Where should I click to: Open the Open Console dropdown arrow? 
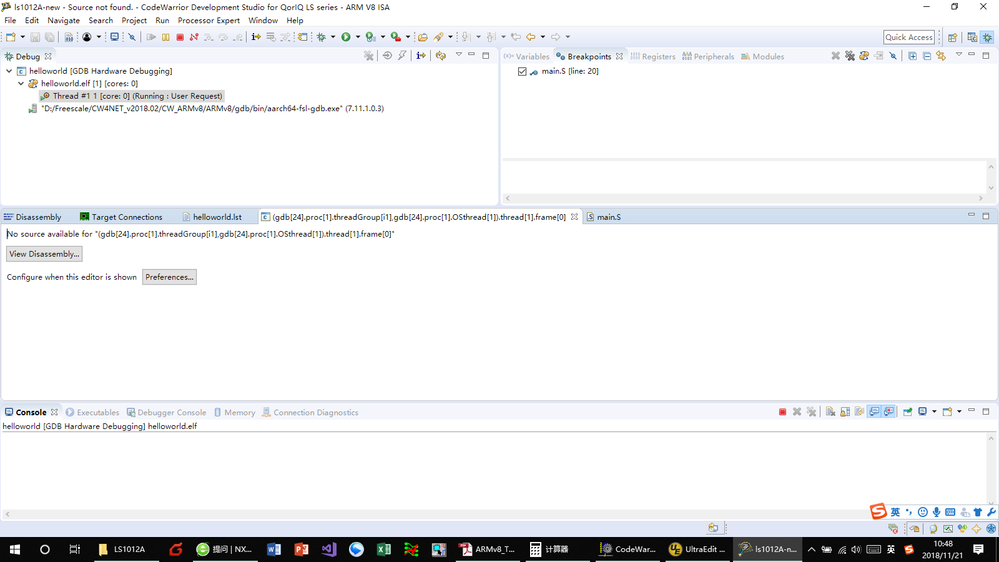(959, 412)
